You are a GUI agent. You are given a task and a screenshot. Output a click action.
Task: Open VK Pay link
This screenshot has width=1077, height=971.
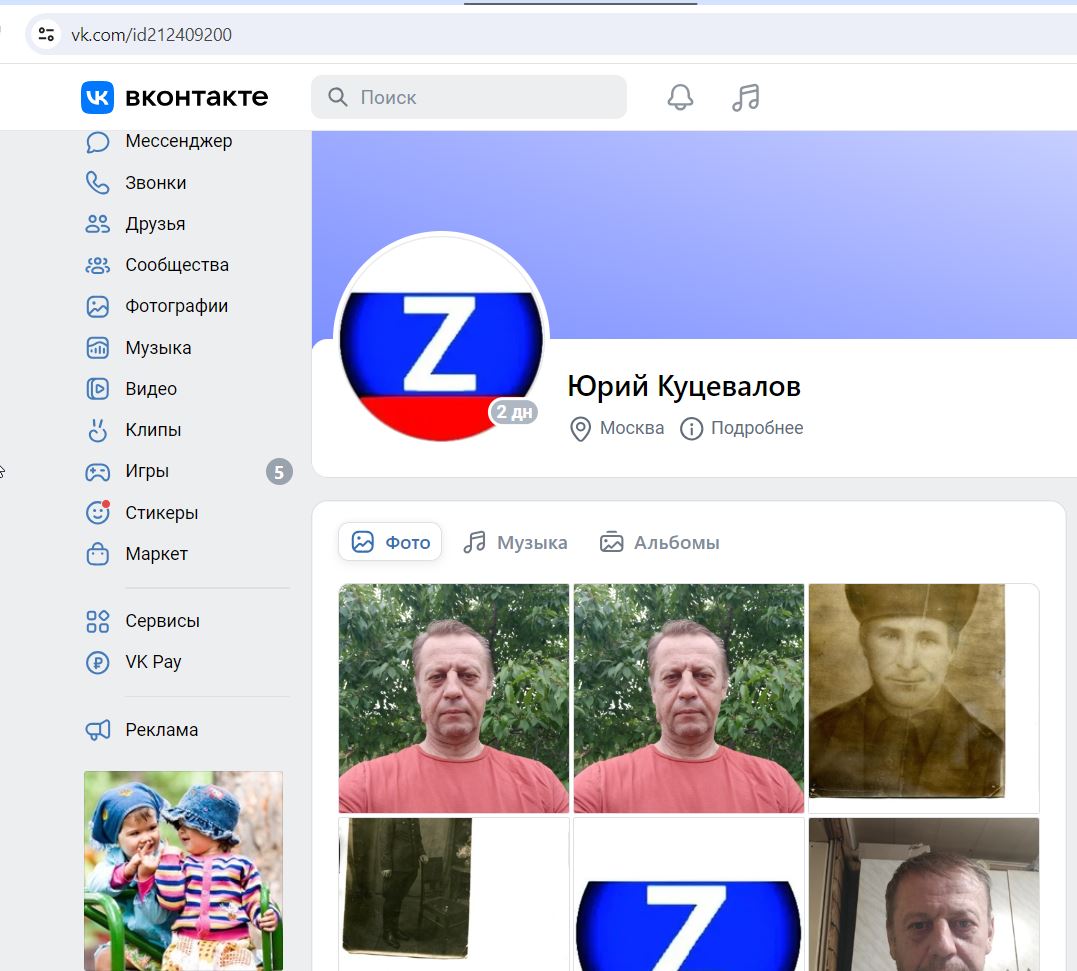[153, 662]
